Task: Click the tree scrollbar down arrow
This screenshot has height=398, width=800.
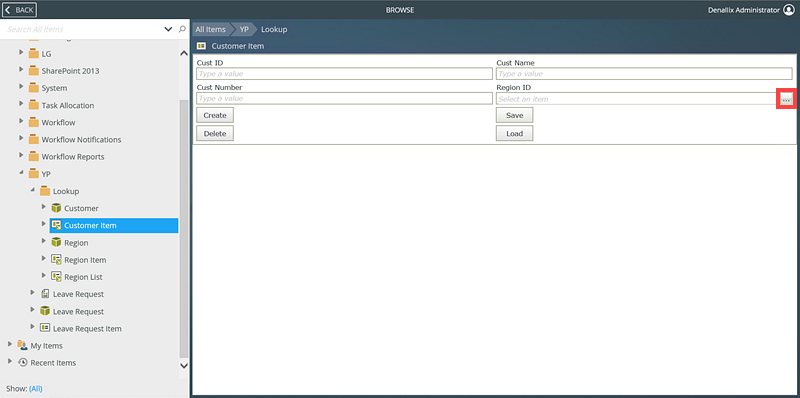Action: point(184,365)
